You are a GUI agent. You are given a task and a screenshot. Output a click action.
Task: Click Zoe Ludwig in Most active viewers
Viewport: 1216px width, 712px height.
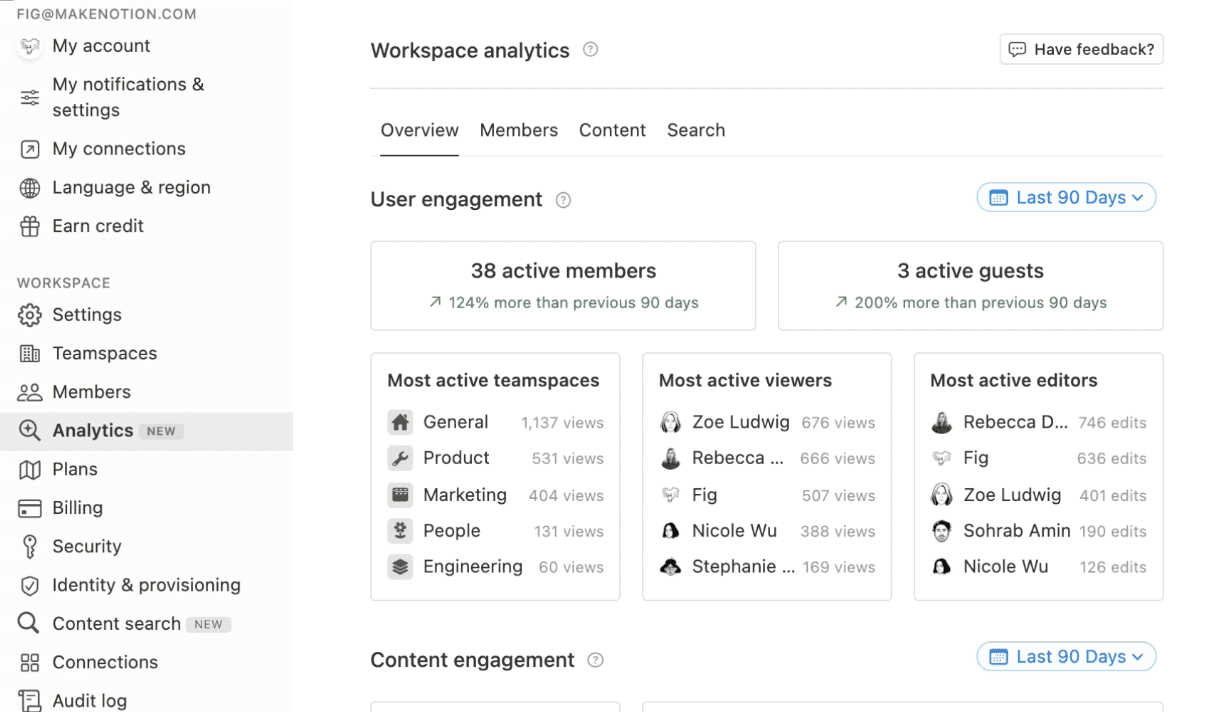[x=740, y=423]
